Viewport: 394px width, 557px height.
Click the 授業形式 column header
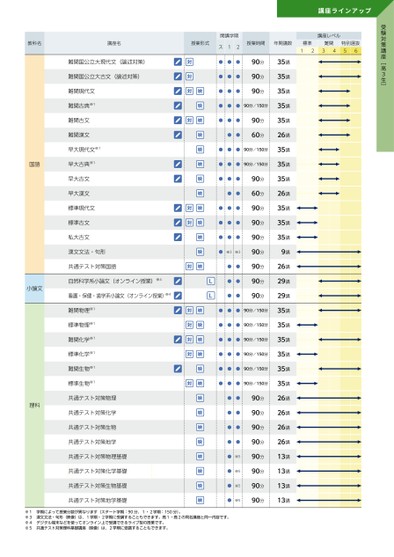tap(200, 43)
